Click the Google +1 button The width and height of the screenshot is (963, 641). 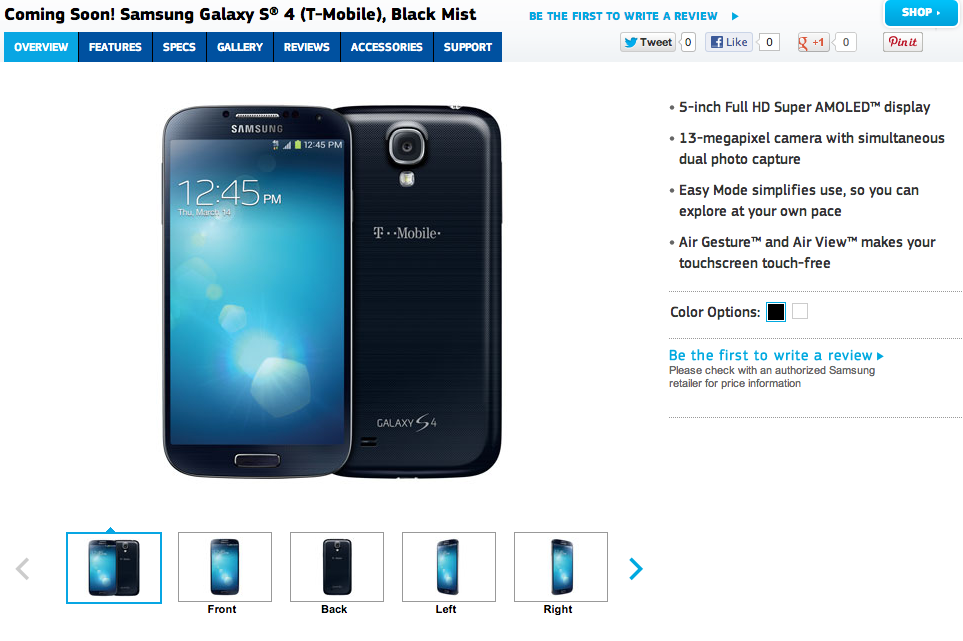point(813,42)
